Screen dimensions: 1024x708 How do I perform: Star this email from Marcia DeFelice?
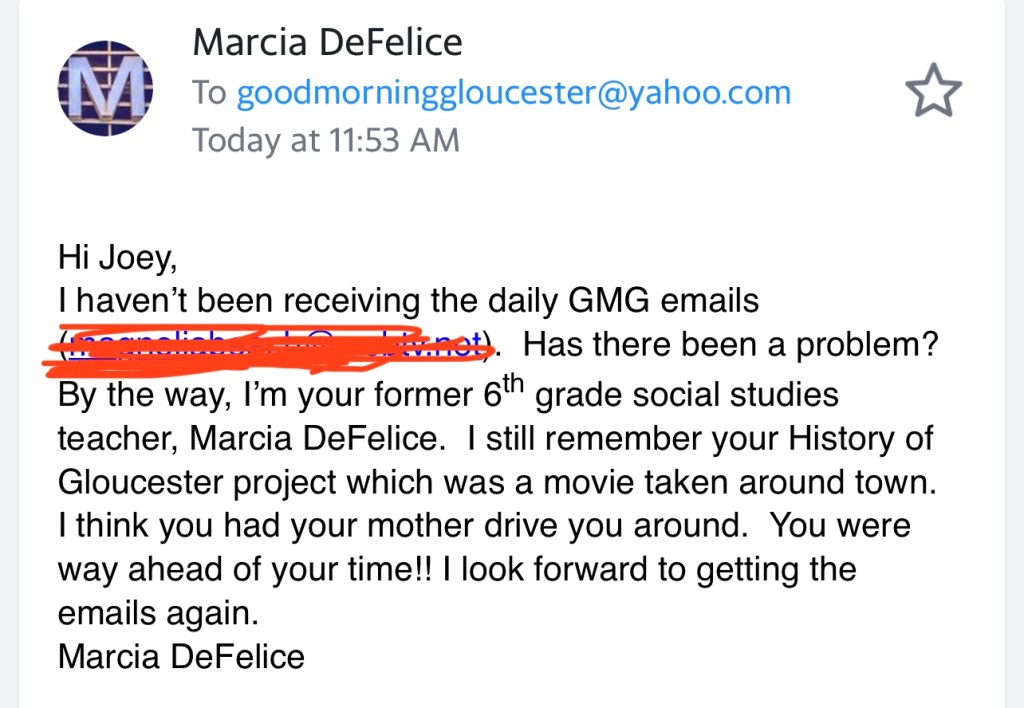pyautogui.click(x=932, y=93)
